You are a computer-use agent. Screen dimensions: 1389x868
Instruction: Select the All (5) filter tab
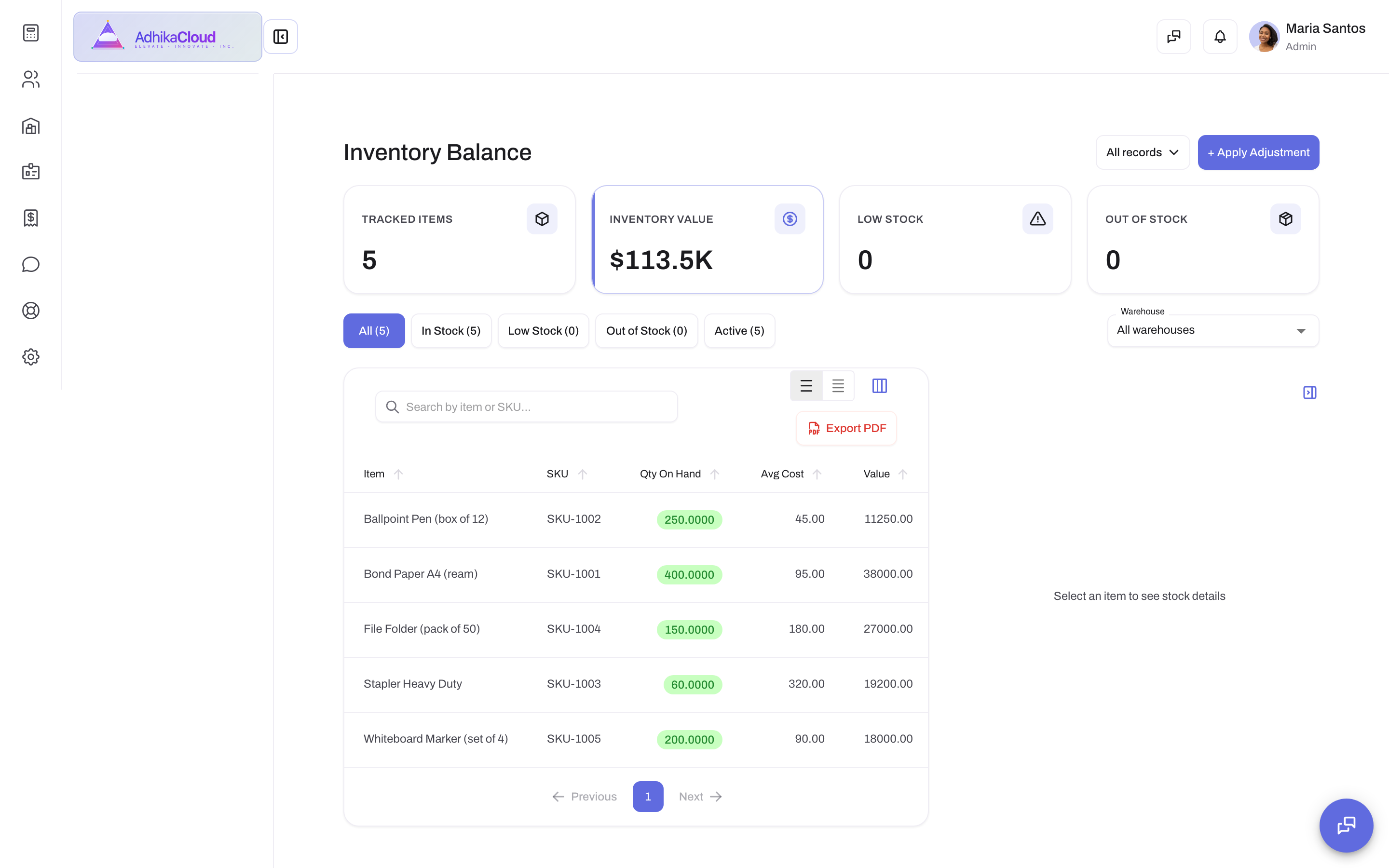374,331
